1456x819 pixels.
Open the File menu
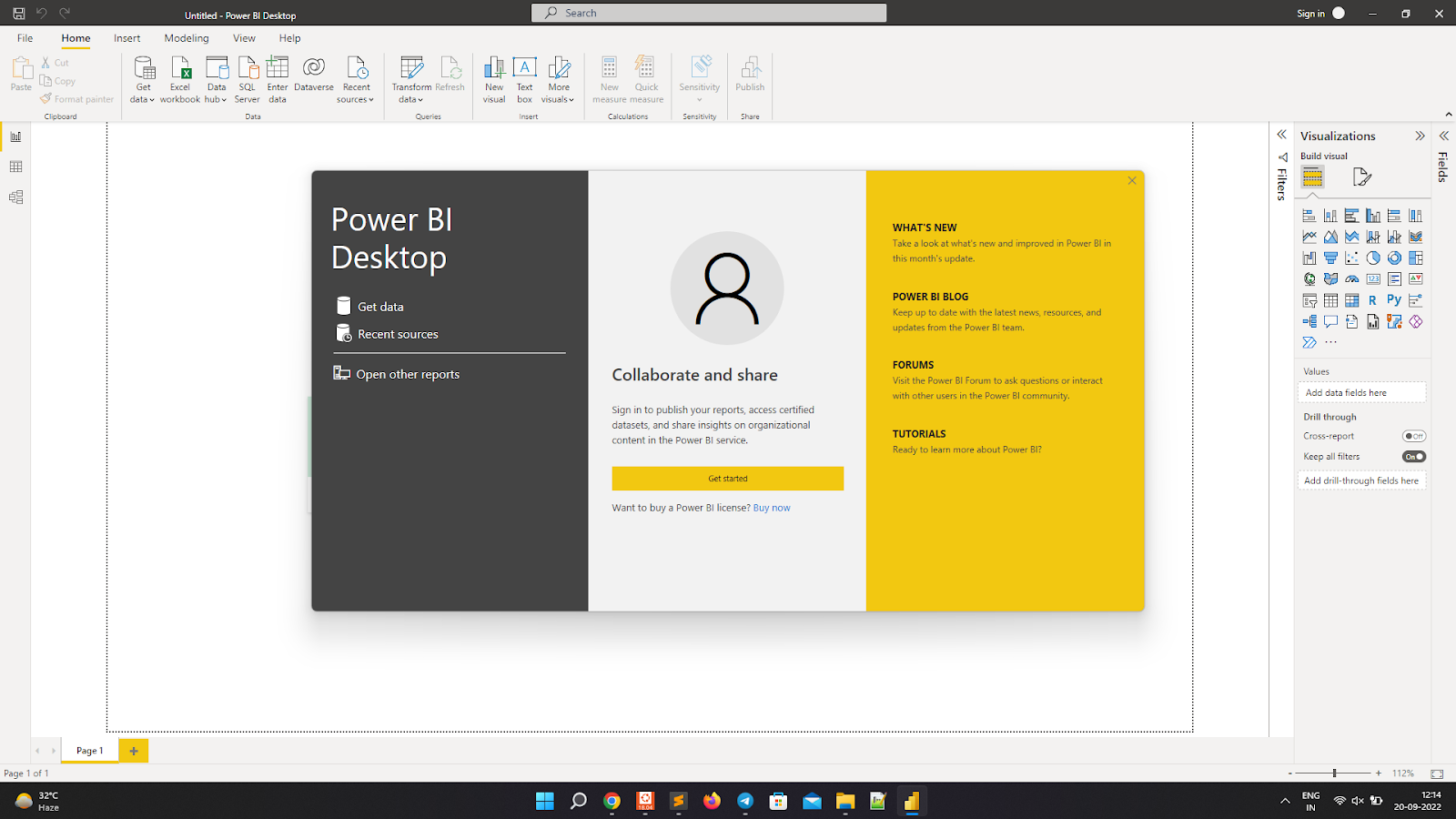click(25, 38)
